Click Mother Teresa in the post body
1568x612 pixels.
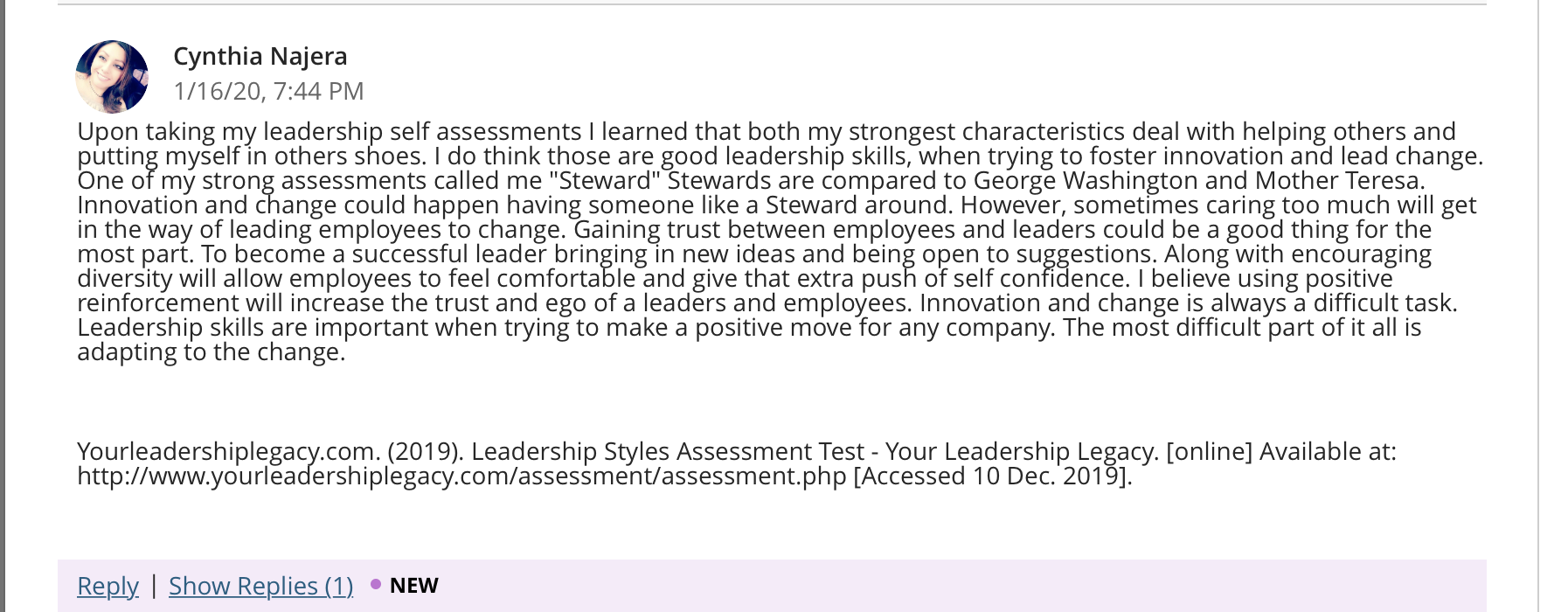[1340, 181]
